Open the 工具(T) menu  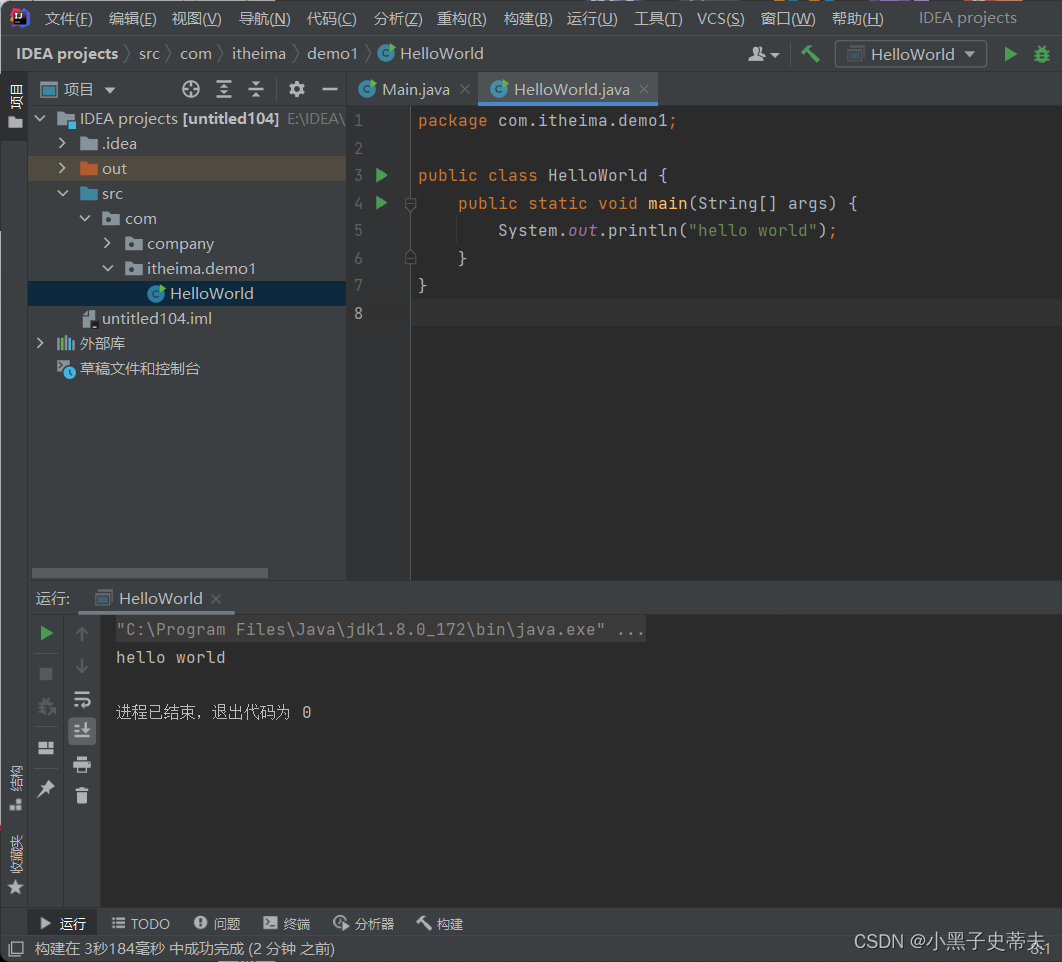coord(658,18)
